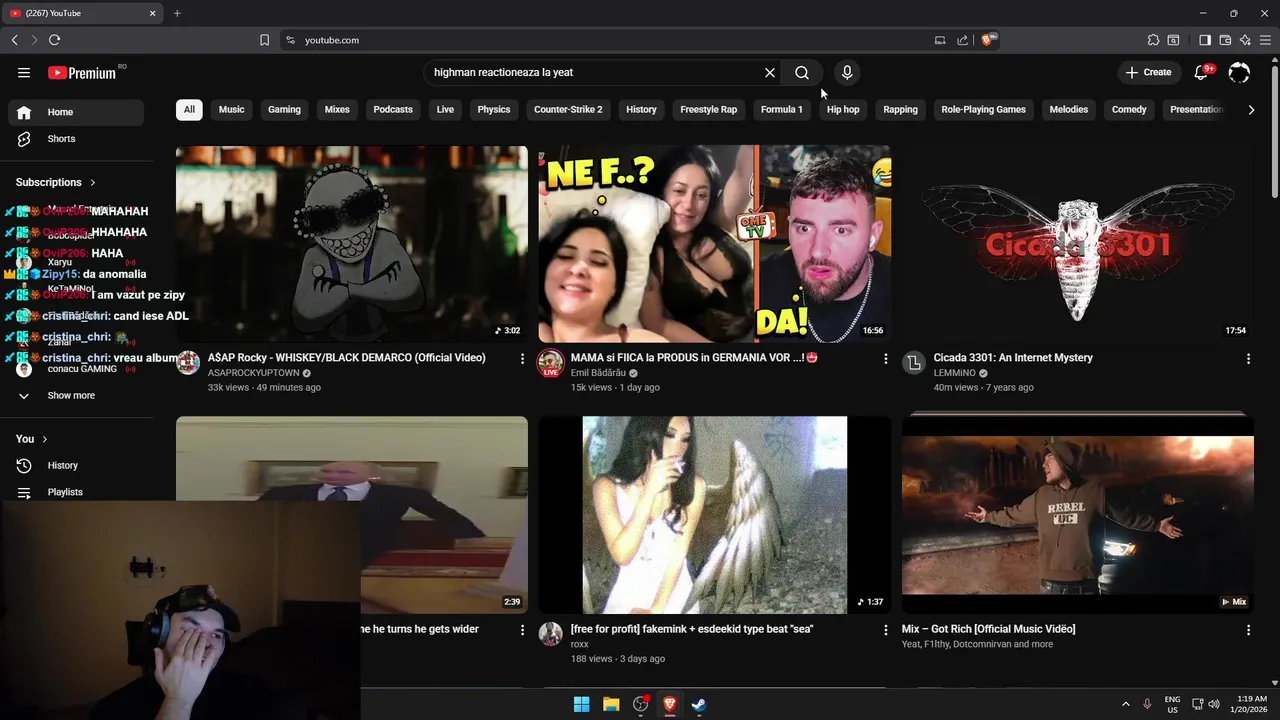1280x720 pixels.
Task: Open browser extensions puzzle icon
Action: (x=1153, y=40)
